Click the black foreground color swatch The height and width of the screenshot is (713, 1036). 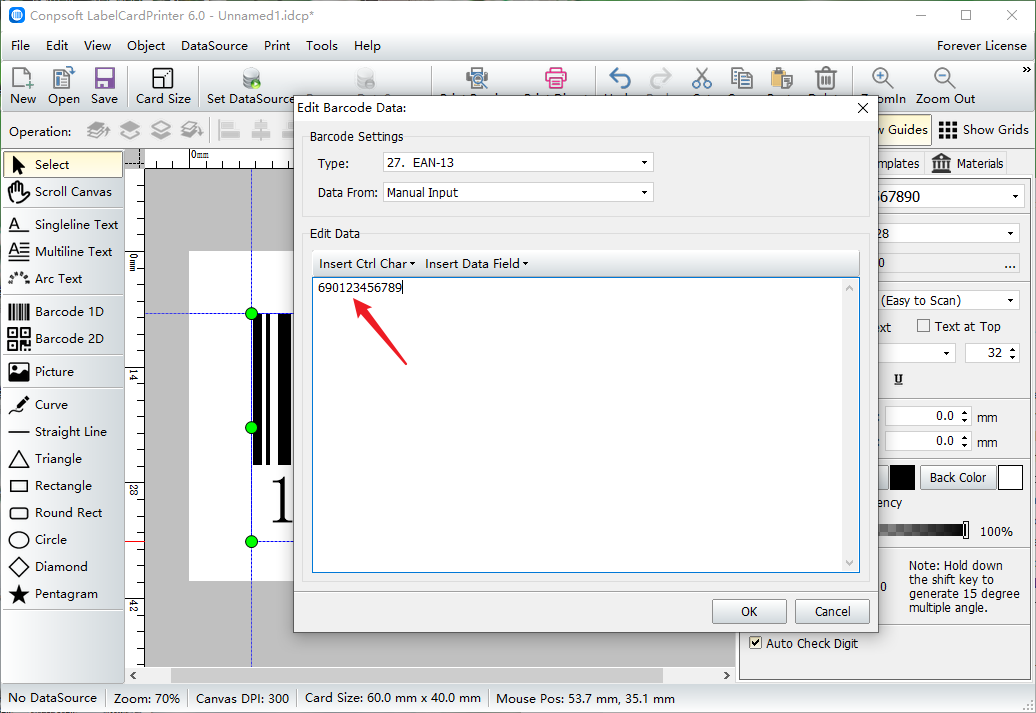[903, 477]
